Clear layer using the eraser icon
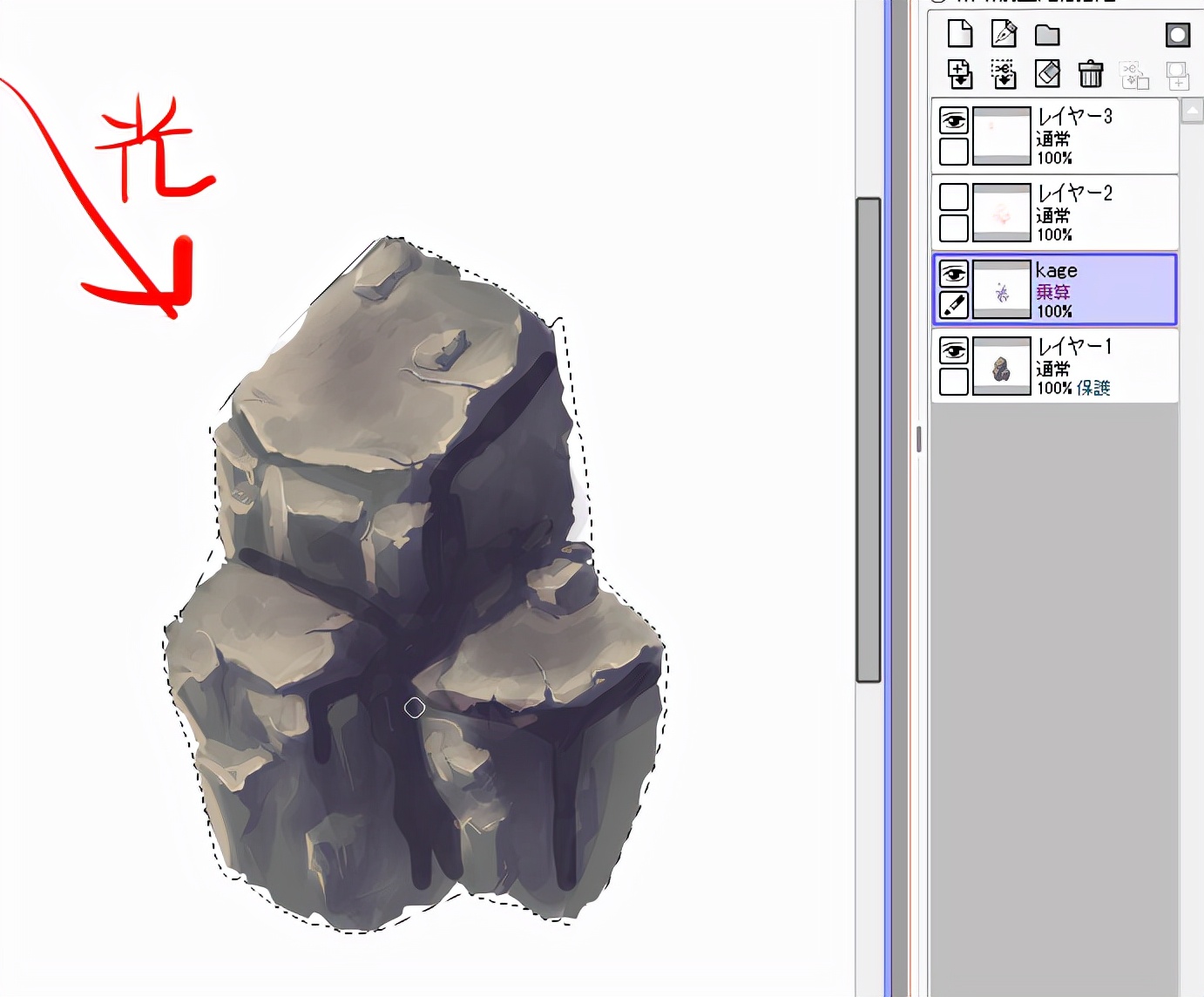Image resolution: width=1204 pixels, height=997 pixels. click(1047, 74)
